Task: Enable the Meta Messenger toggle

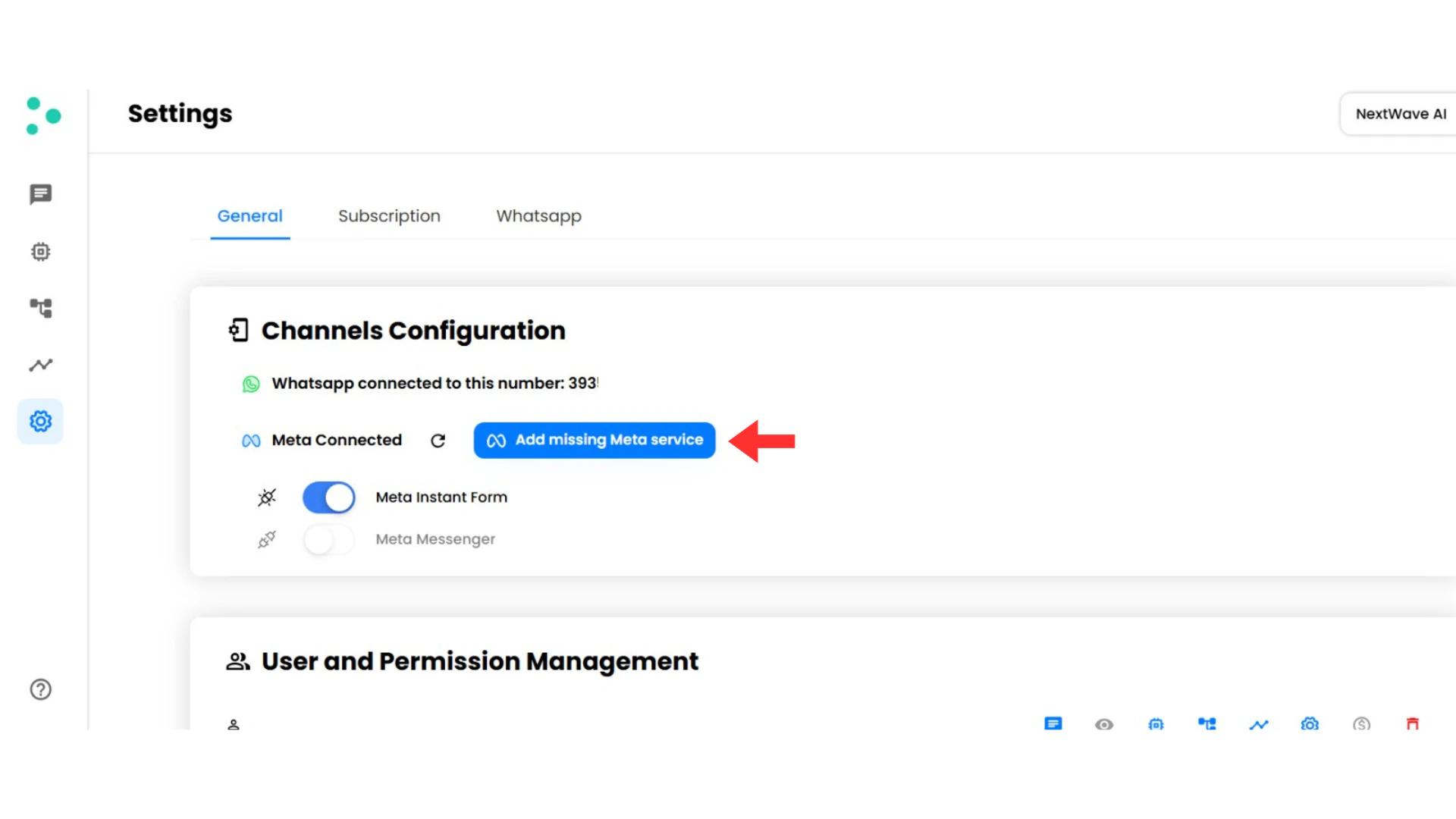Action: (x=328, y=539)
